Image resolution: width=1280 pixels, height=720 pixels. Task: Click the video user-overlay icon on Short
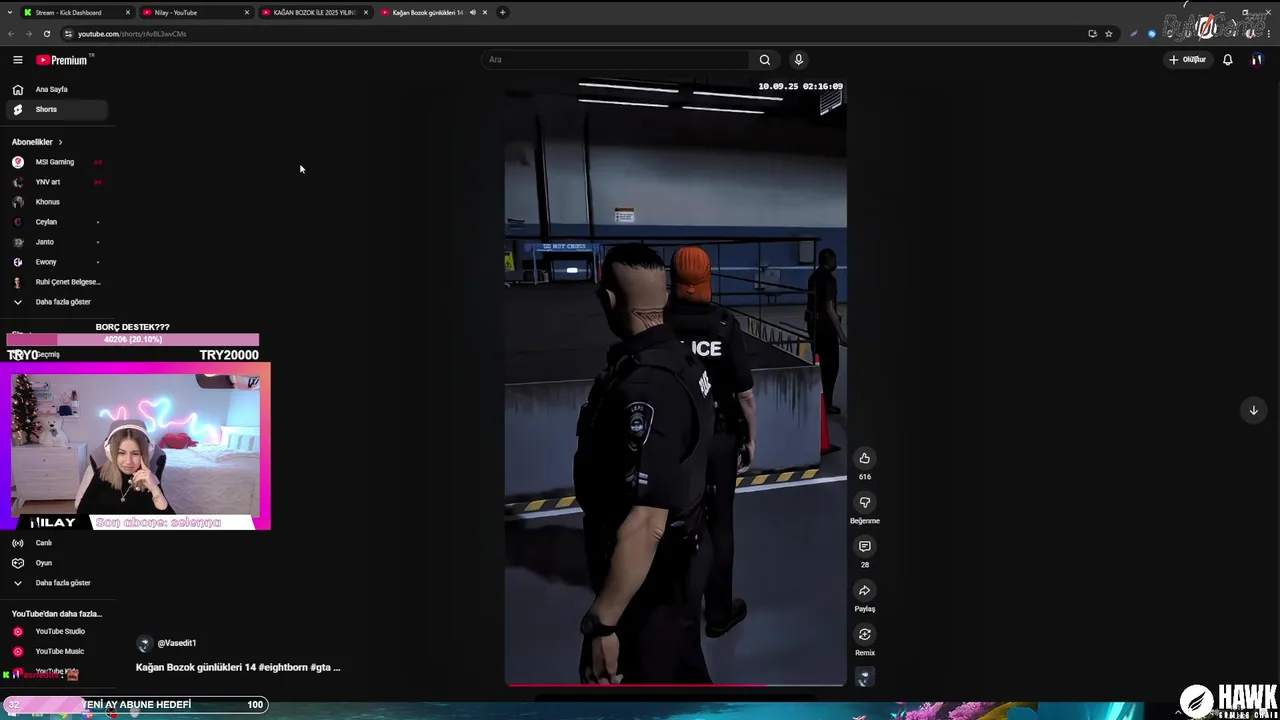(865, 677)
